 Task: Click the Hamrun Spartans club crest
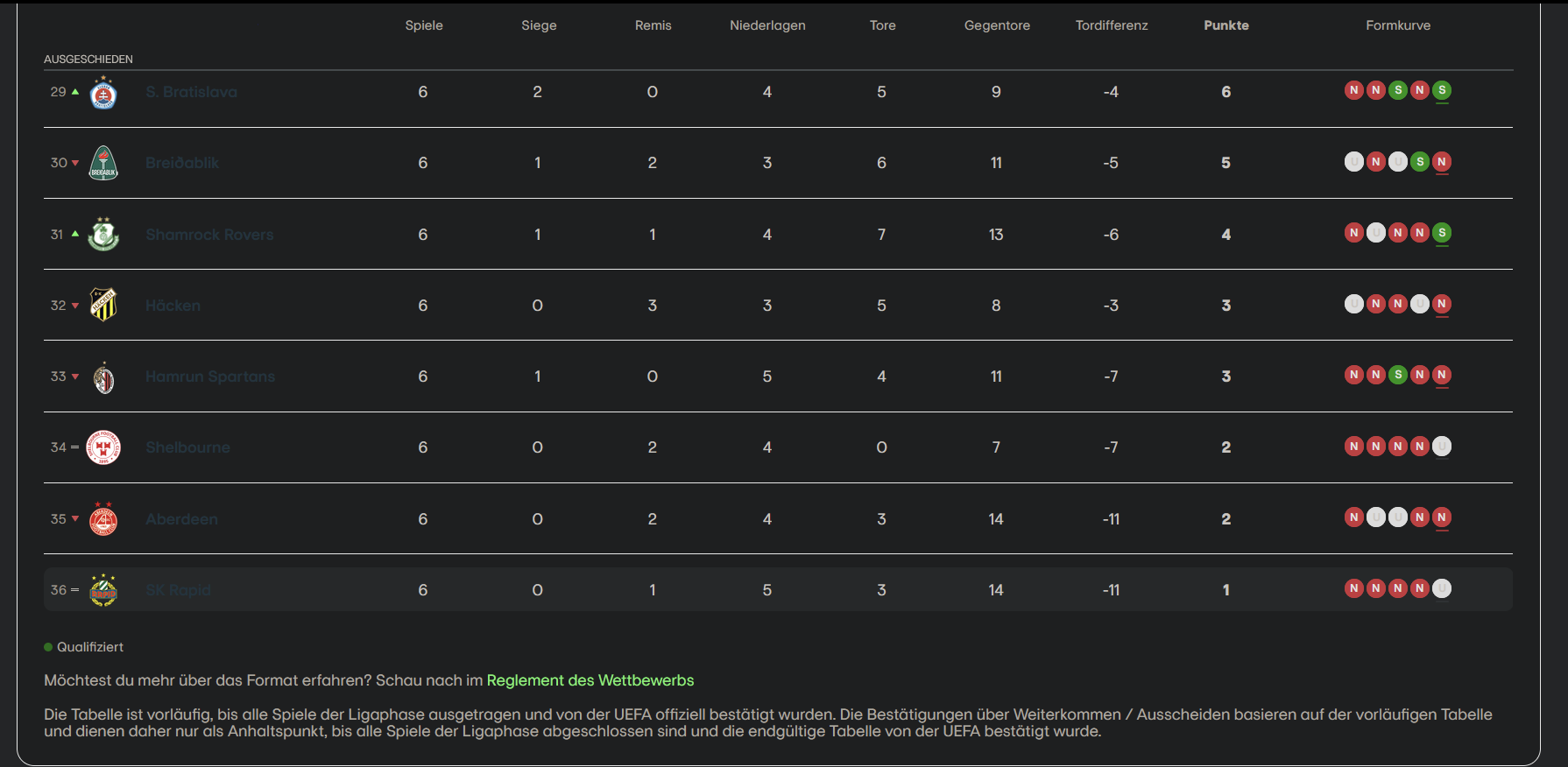click(x=103, y=377)
